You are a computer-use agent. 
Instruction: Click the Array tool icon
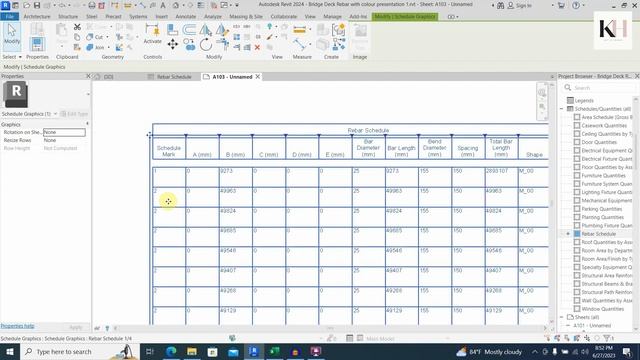click(x=237, y=37)
